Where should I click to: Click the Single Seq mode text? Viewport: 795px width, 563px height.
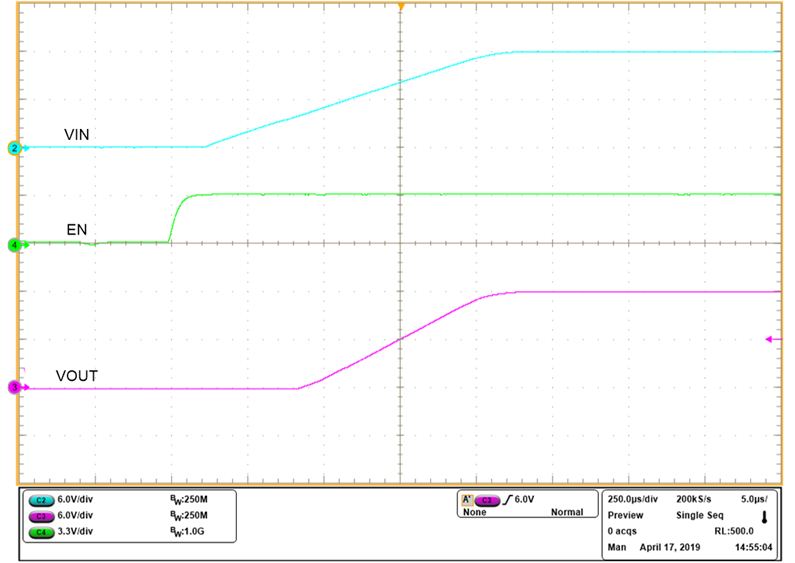[700, 516]
